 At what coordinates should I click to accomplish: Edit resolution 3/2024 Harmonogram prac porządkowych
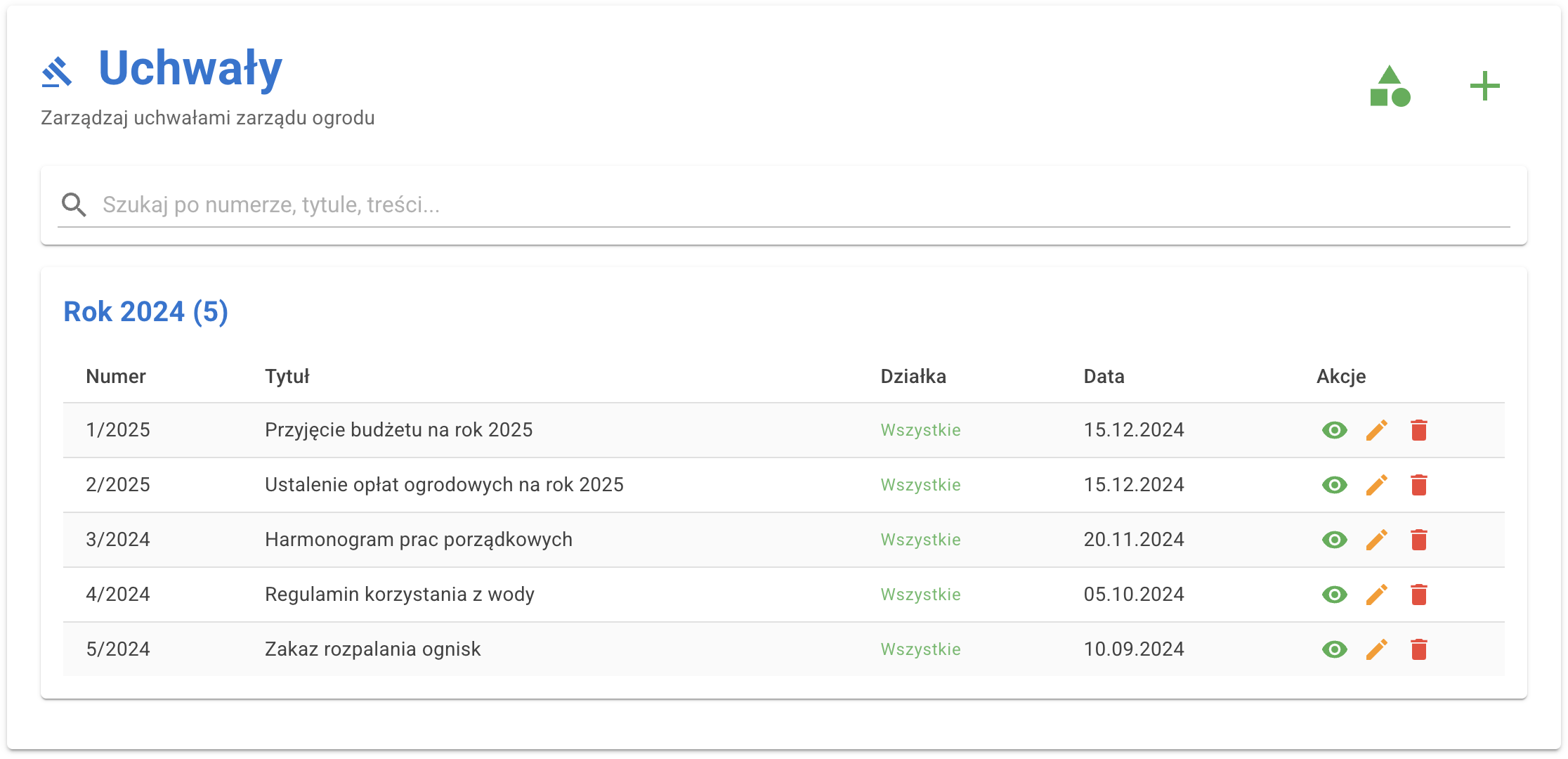click(1376, 540)
